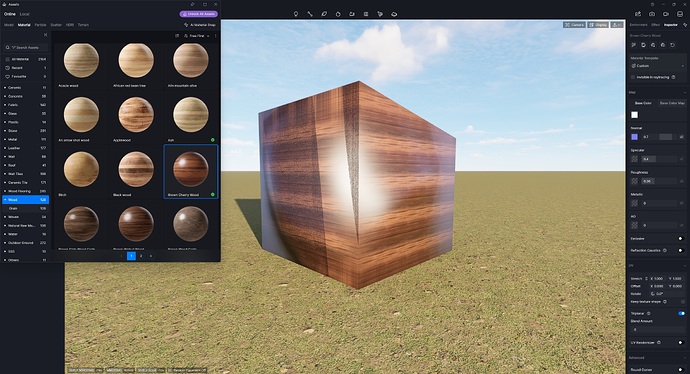Click the Unlock All Assets button
The height and width of the screenshot is (374, 690).
coord(198,14)
